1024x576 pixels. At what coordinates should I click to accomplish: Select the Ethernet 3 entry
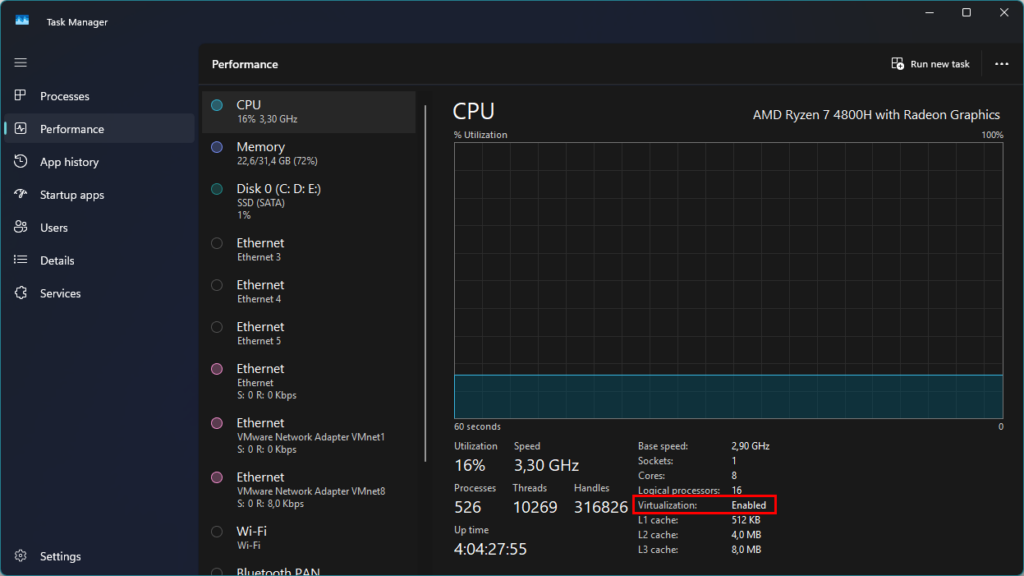click(x=309, y=249)
